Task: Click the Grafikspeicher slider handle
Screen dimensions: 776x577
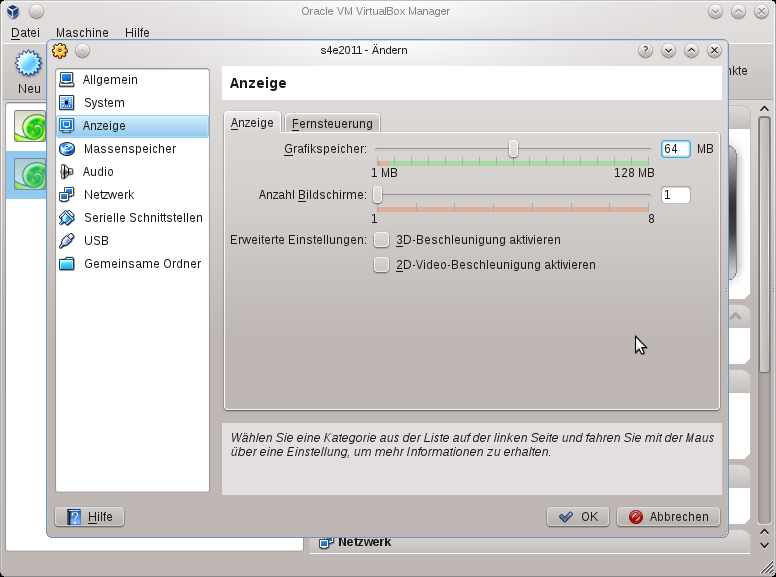Action: tap(514, 148)
